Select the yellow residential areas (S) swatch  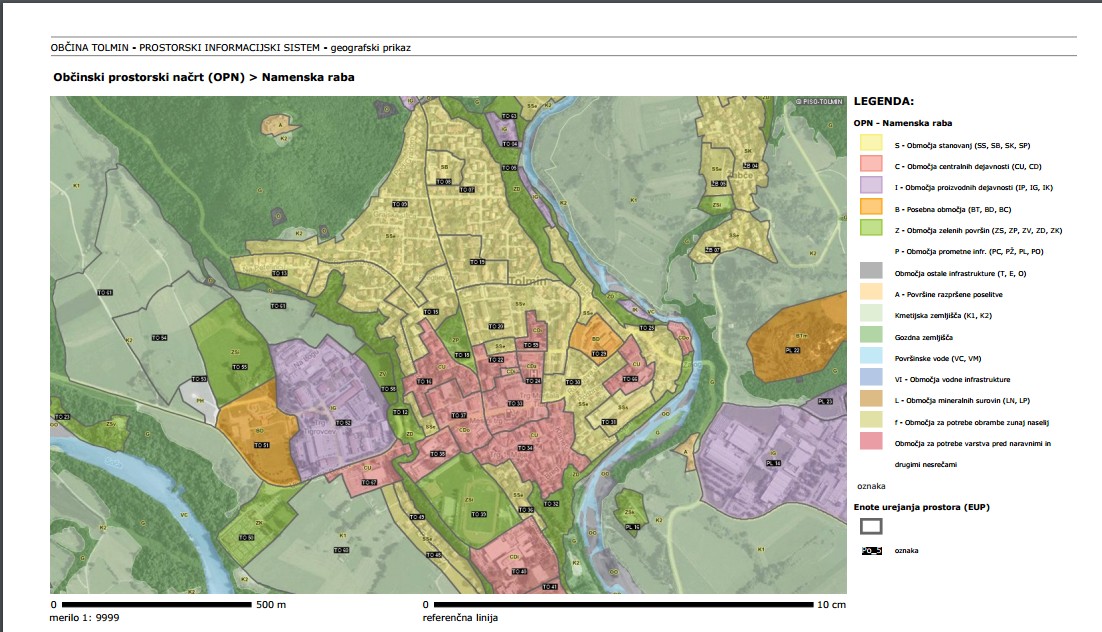point(871,145)
